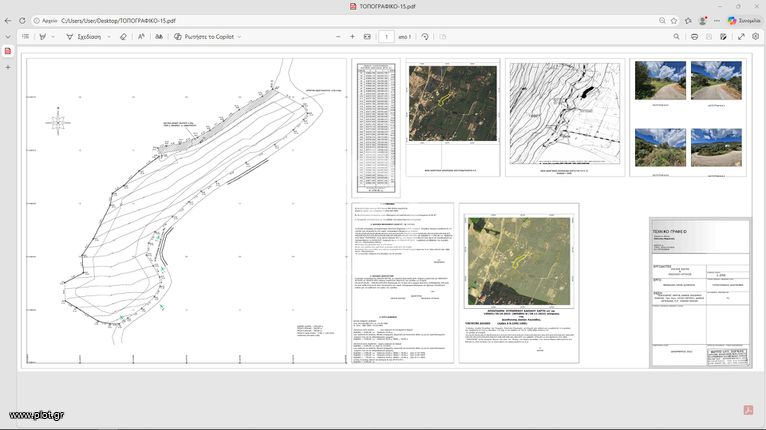
Task: Click the top-left road photograph
Action: [x=660, y=81]
